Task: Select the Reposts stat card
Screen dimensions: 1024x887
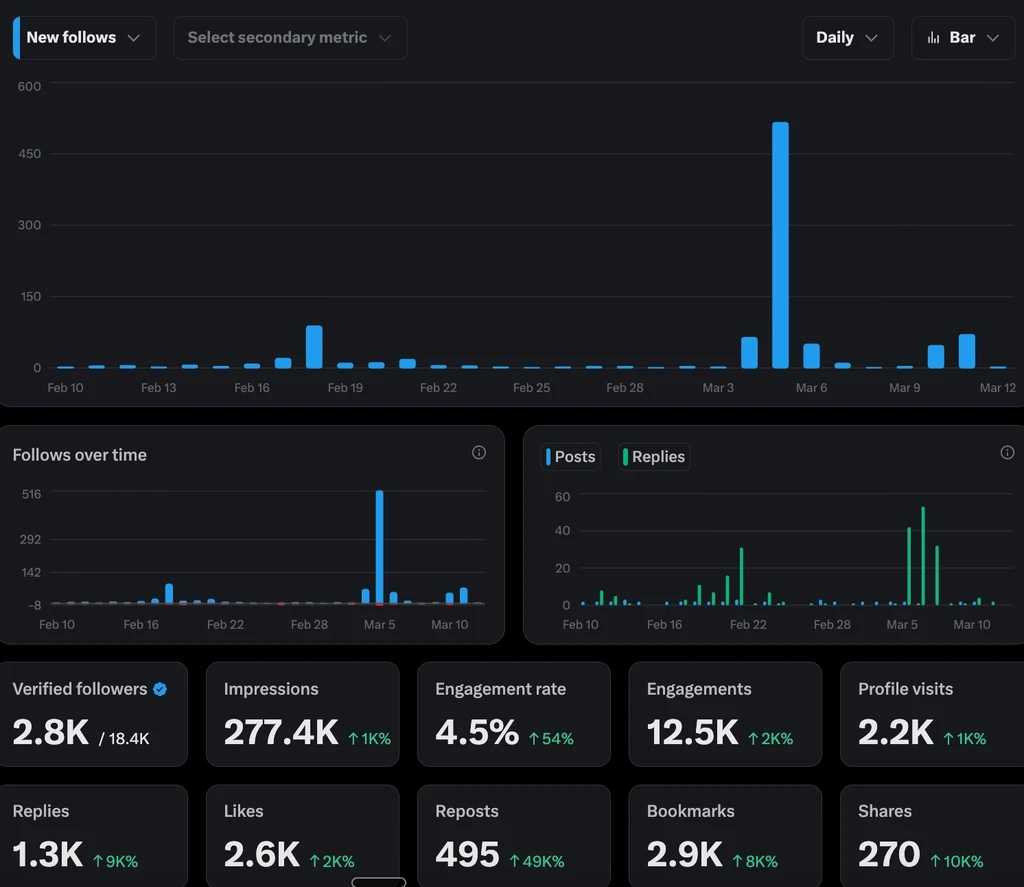Action: 514,836
